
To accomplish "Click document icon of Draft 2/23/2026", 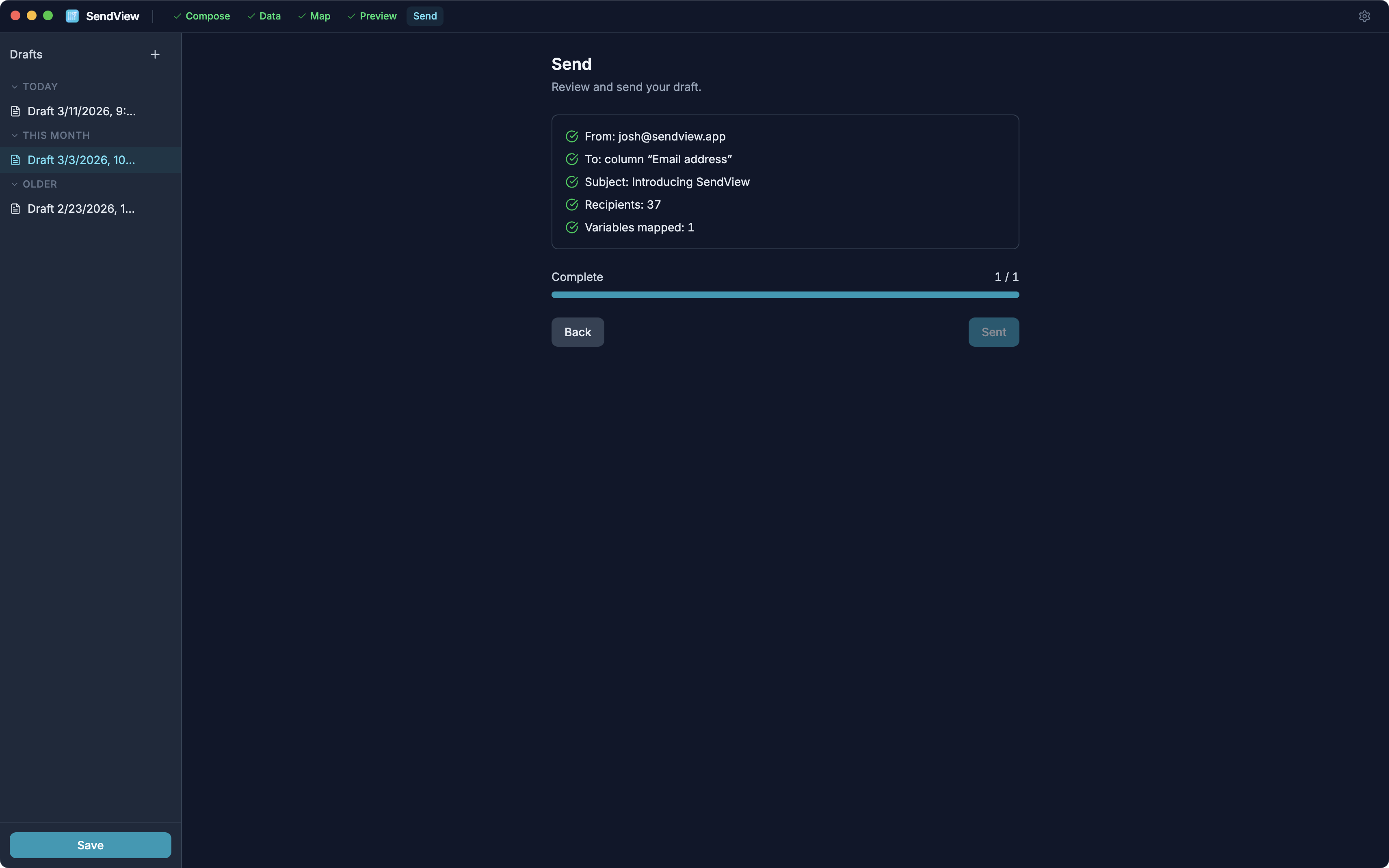I will [15, 209].
